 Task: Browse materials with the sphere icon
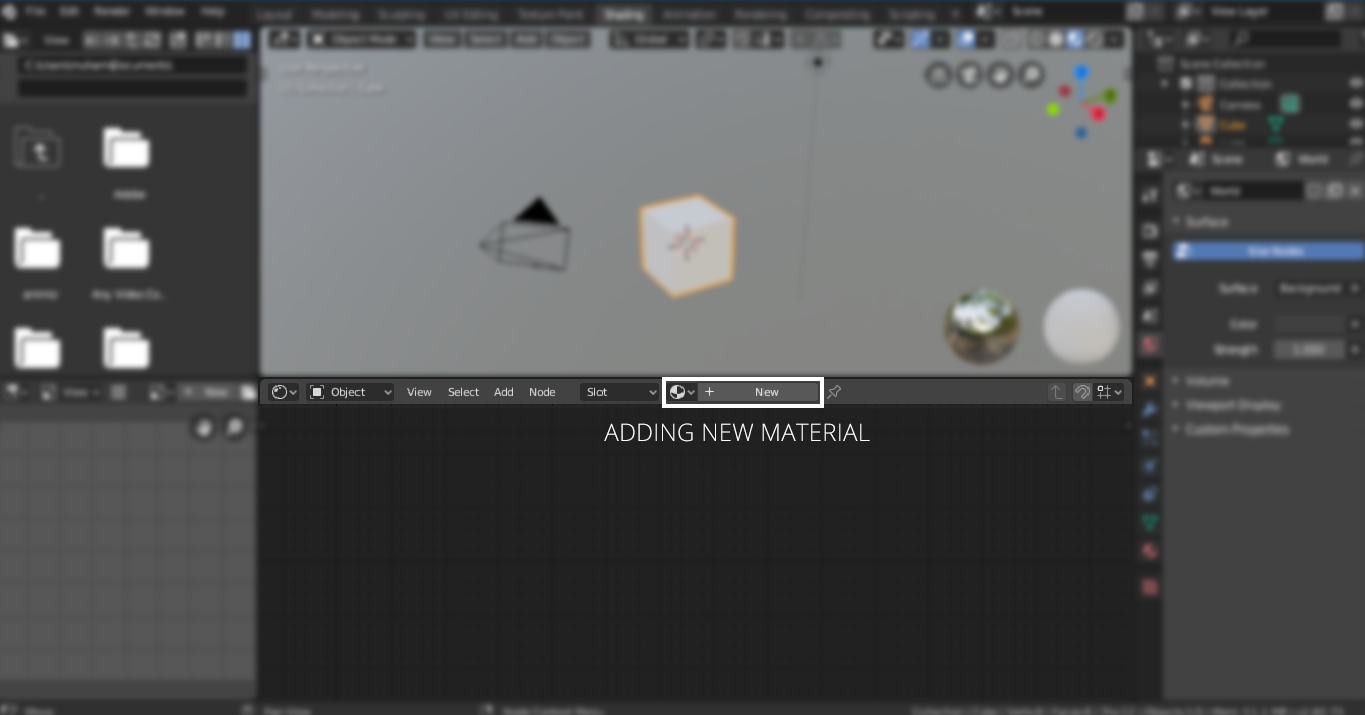(682, 392)
